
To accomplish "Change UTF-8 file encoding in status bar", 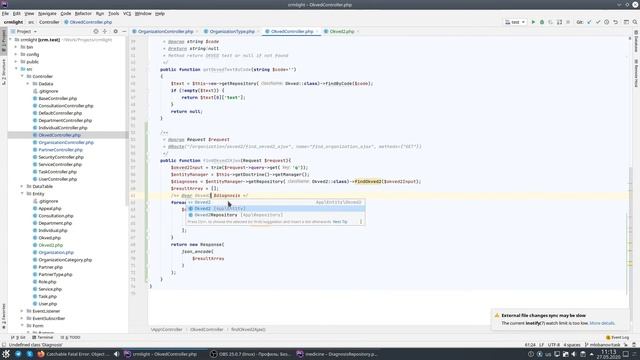I will coord(554,345).
